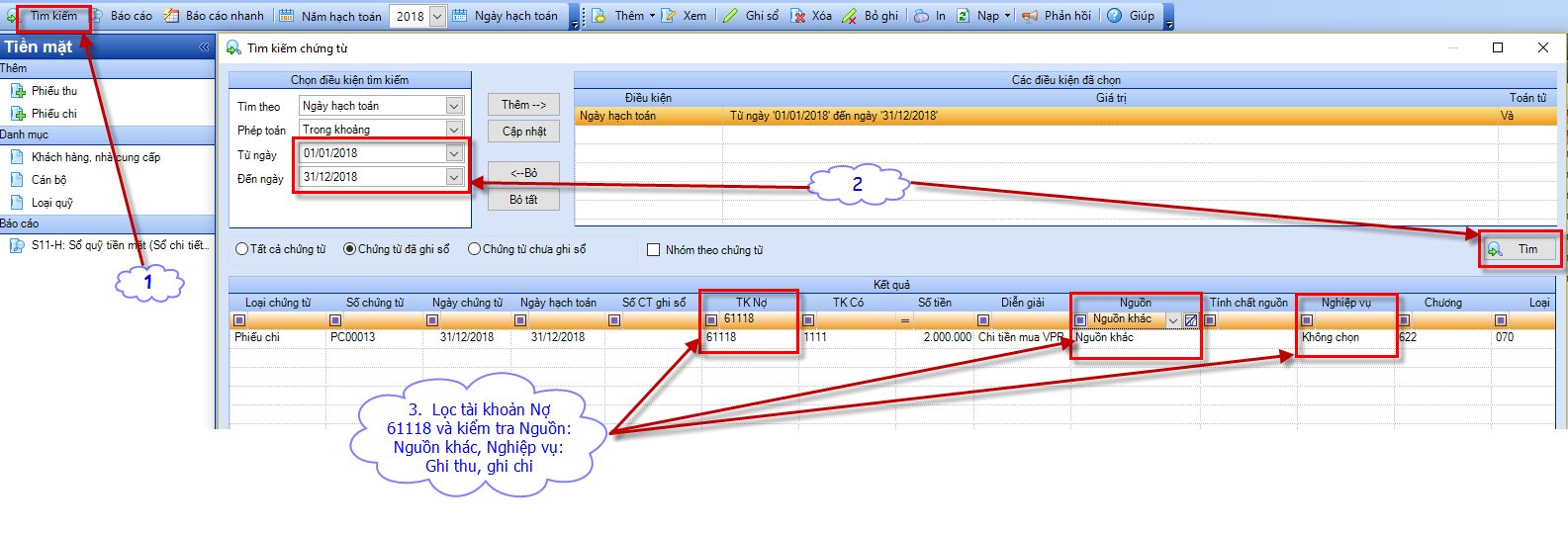Screen dimensions: 1568x534
Task: Open the Từ ngày date dropdown
Action: point(454,153)
